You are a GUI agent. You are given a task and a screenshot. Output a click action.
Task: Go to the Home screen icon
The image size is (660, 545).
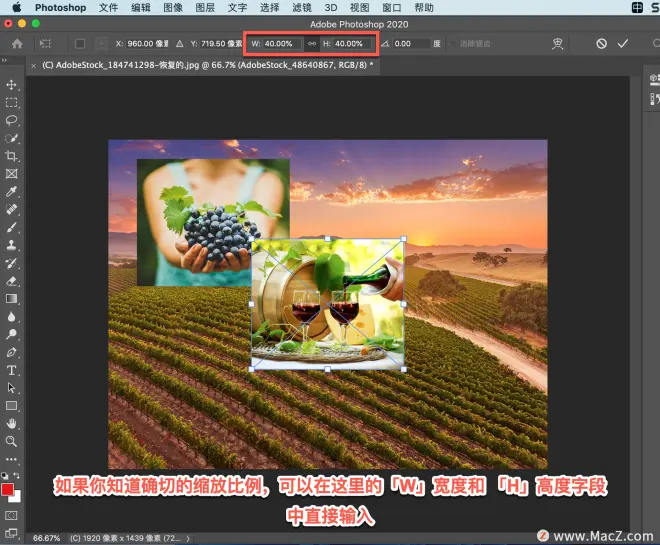coord(17,44)
